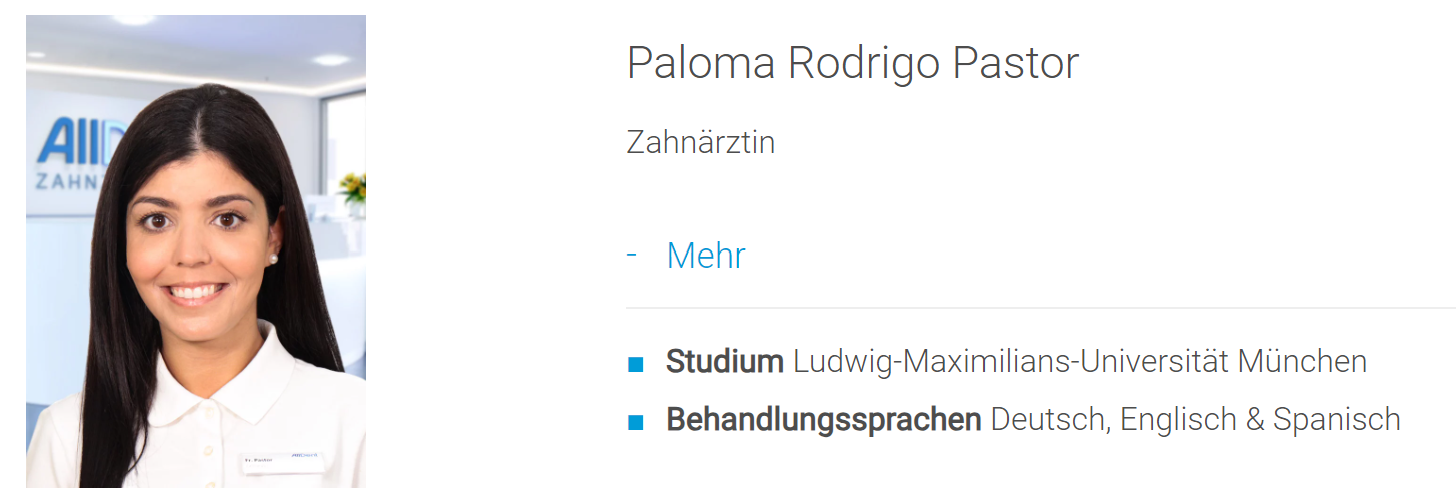Click the word München
The image size is (1456, 502).
pyautogui.click(x=1301, y=361)
